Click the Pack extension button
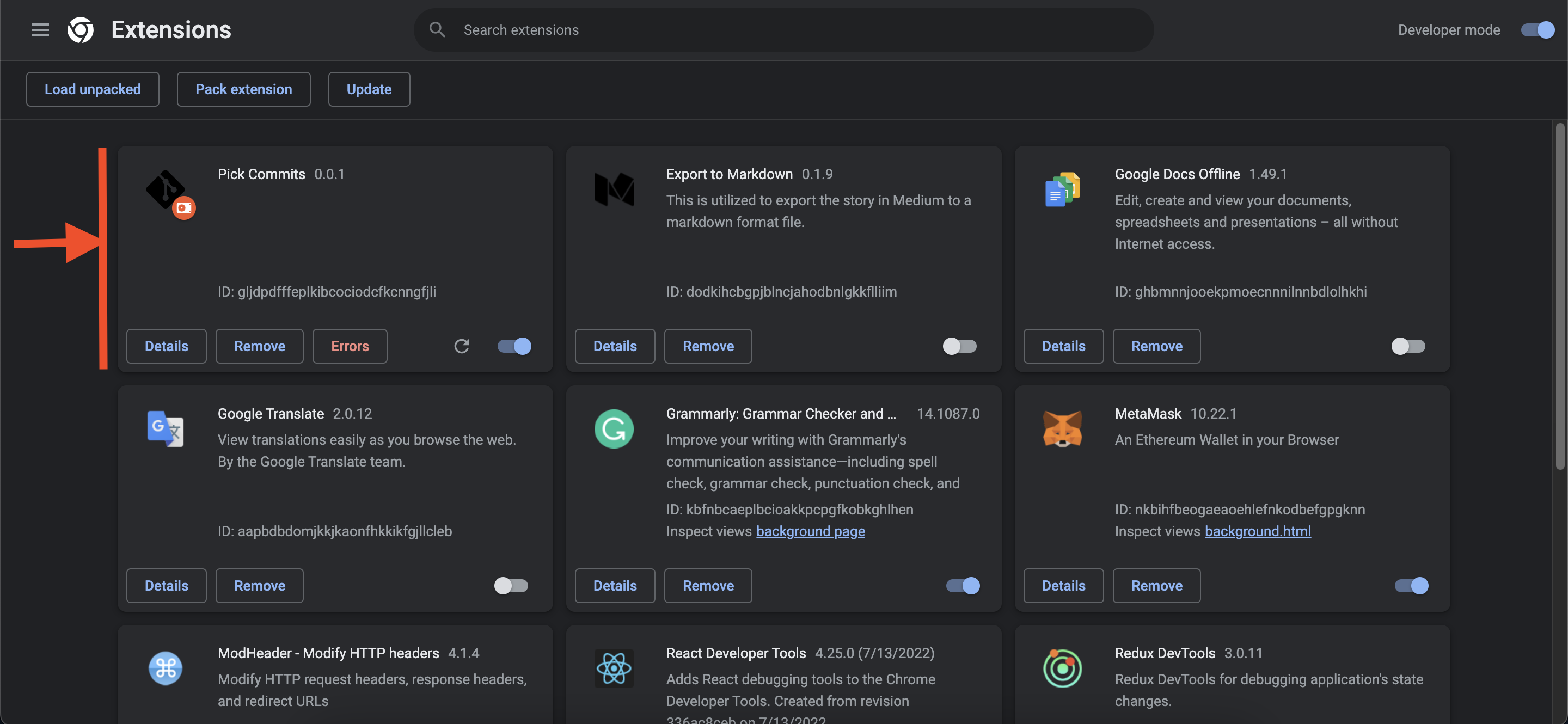The width and height of the screenshot is (1568, 724). pos(243,89)
